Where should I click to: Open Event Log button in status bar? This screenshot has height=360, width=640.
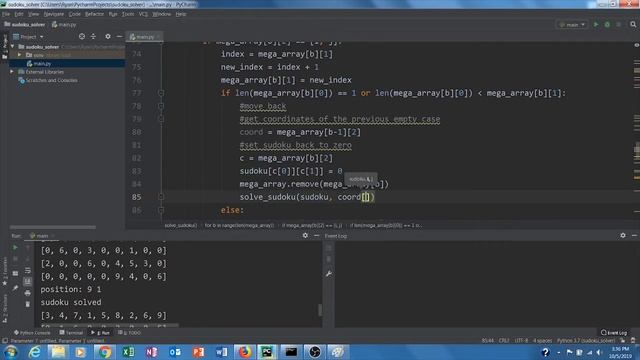click(x=614, y=333)
